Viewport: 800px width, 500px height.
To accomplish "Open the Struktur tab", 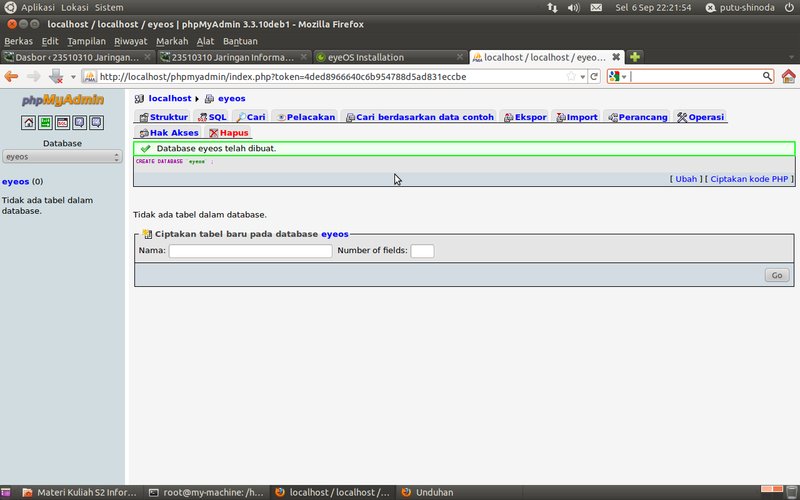I will (x=163, y=117).
